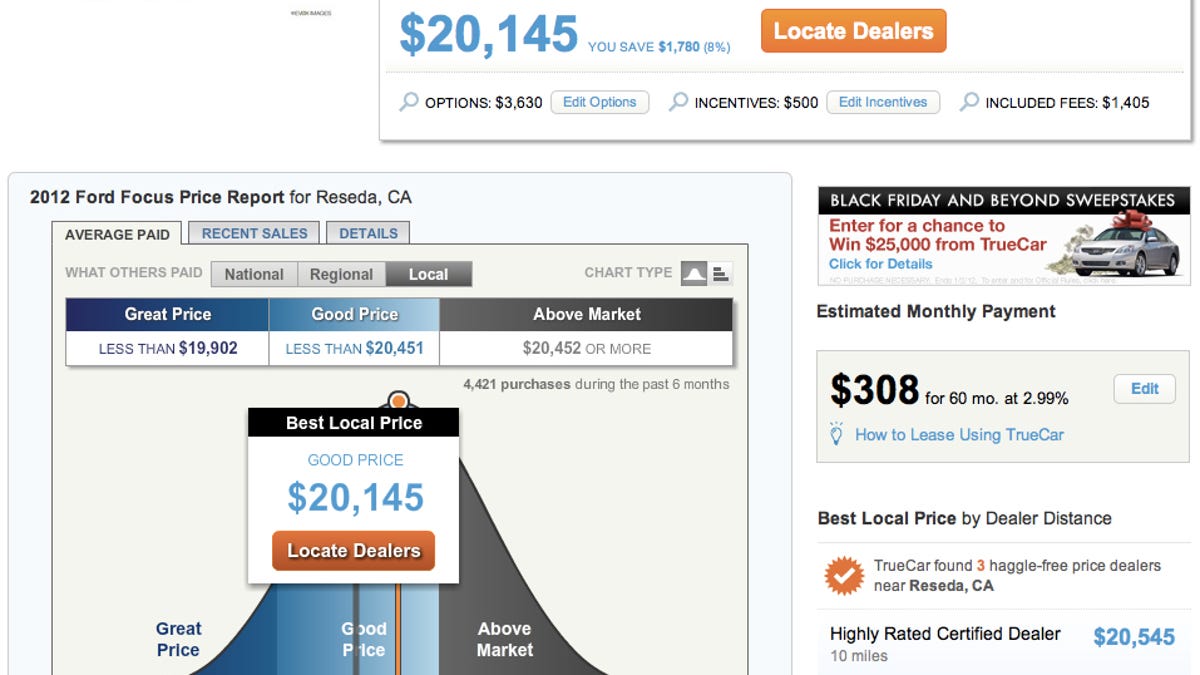This screenshot has height=675, width=1200.
Task: Click the Edit Incentives button
Action: tap(883, 102)
